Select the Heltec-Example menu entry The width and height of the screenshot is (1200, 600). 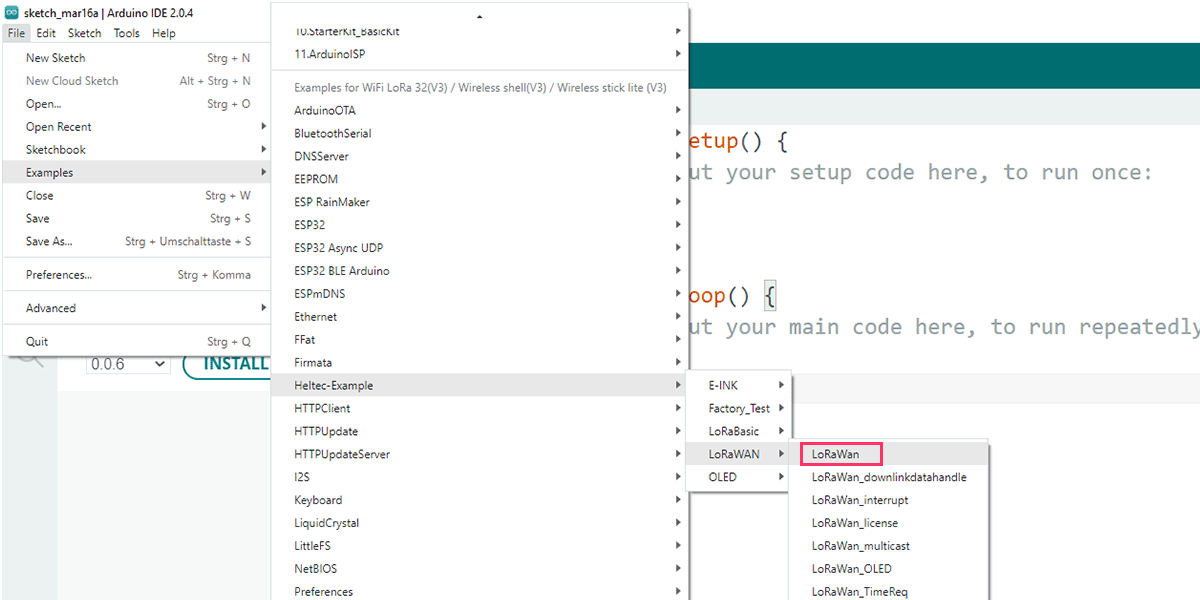click(x=480, y=386)
